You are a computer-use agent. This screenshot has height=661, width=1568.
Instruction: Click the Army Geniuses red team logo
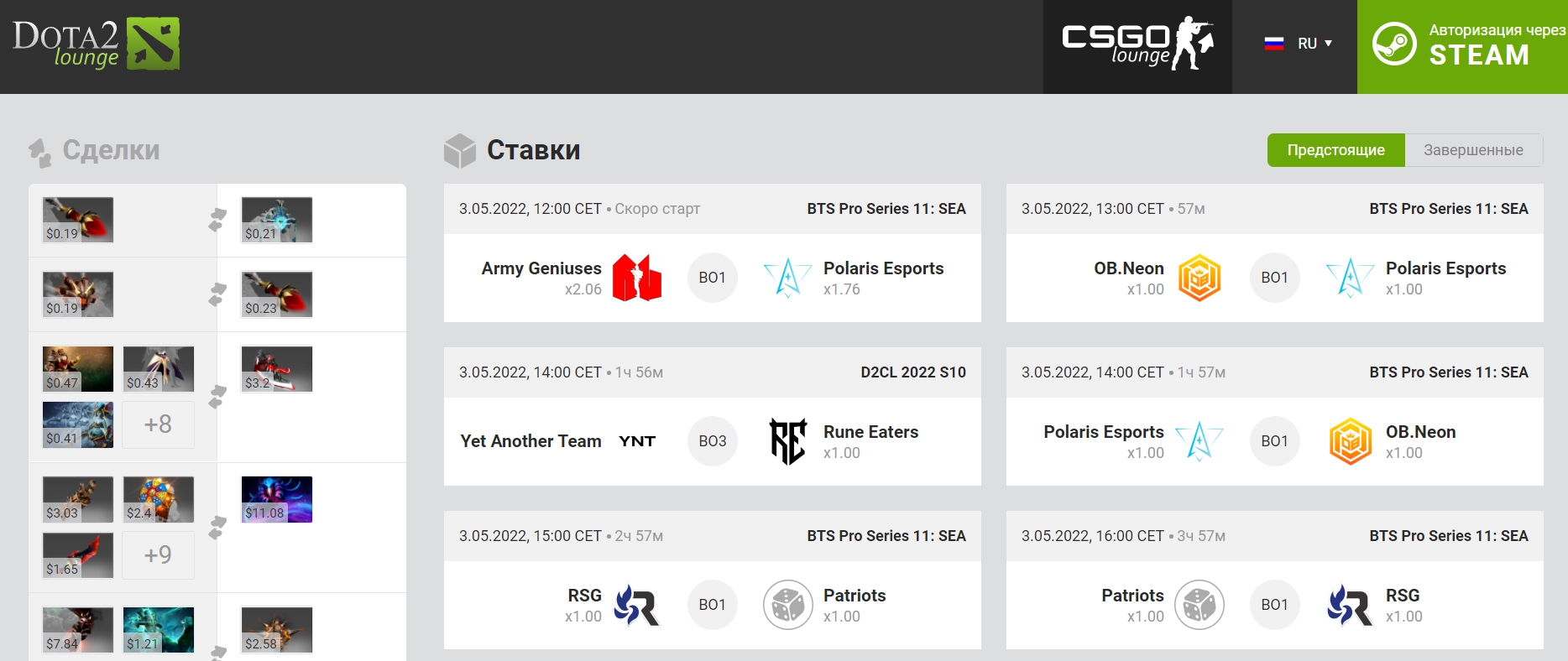pyautogui.click(x=637, y=278)
